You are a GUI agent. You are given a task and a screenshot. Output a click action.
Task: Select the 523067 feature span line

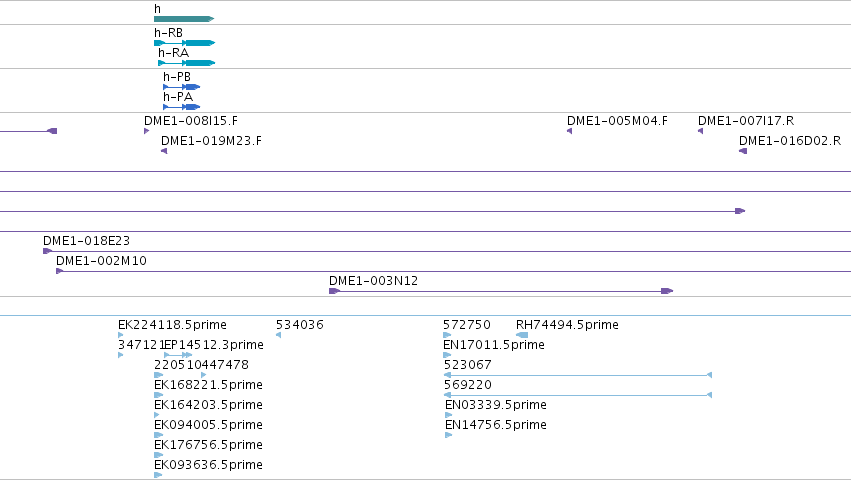pos(577,375)
